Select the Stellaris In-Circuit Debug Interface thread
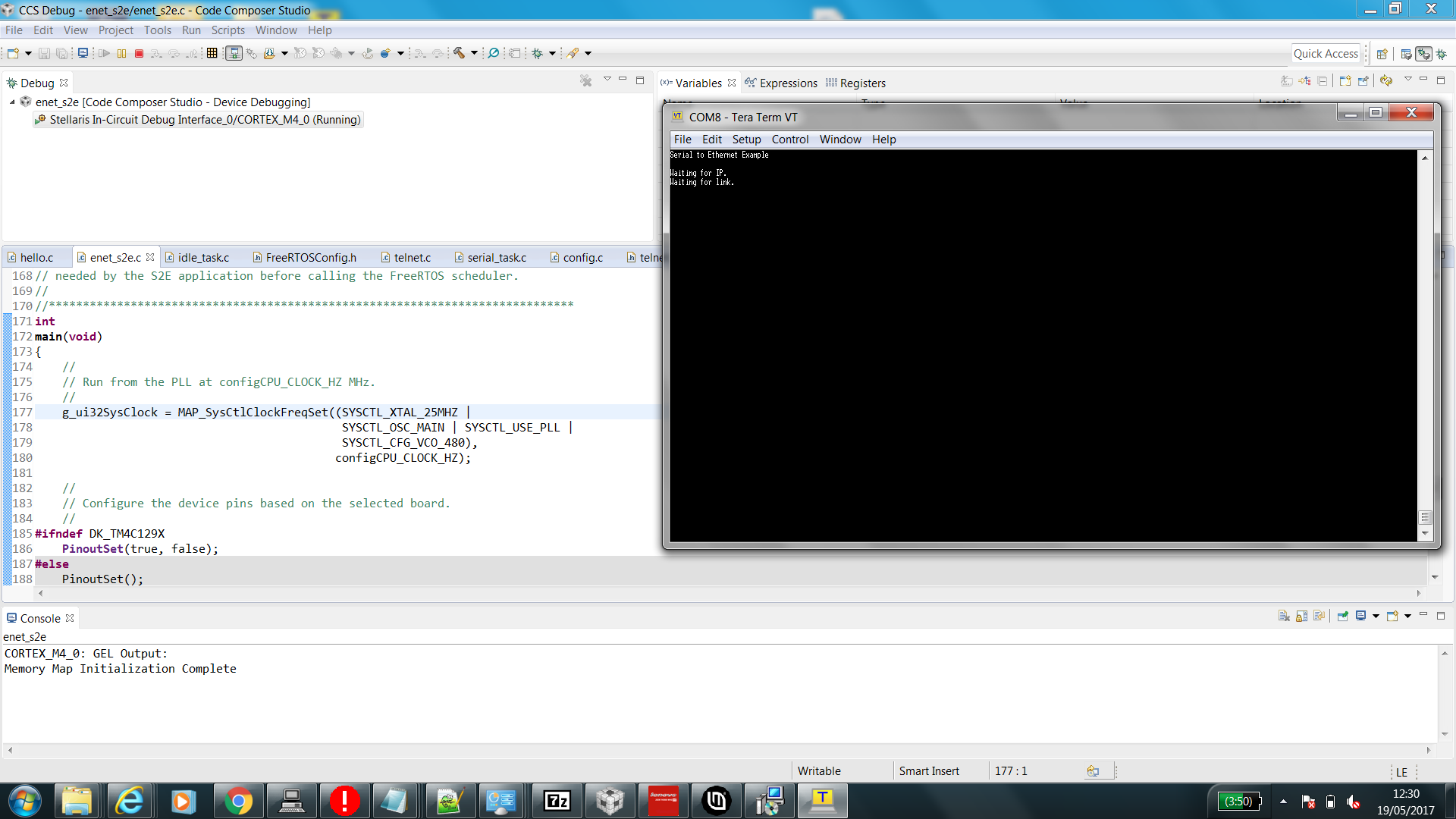Image resolution: width=1456 pixels, height=819 pixels. pos(205,120)
